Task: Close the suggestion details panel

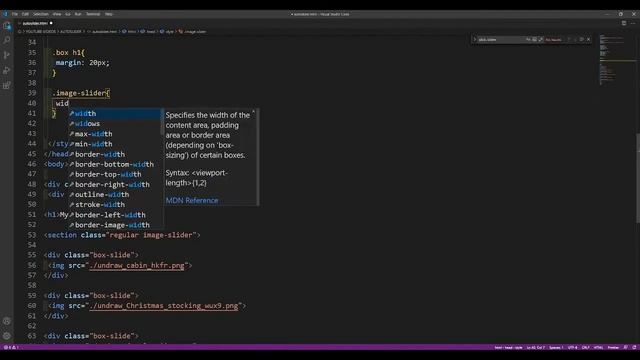Action: (x=253, y=111)
